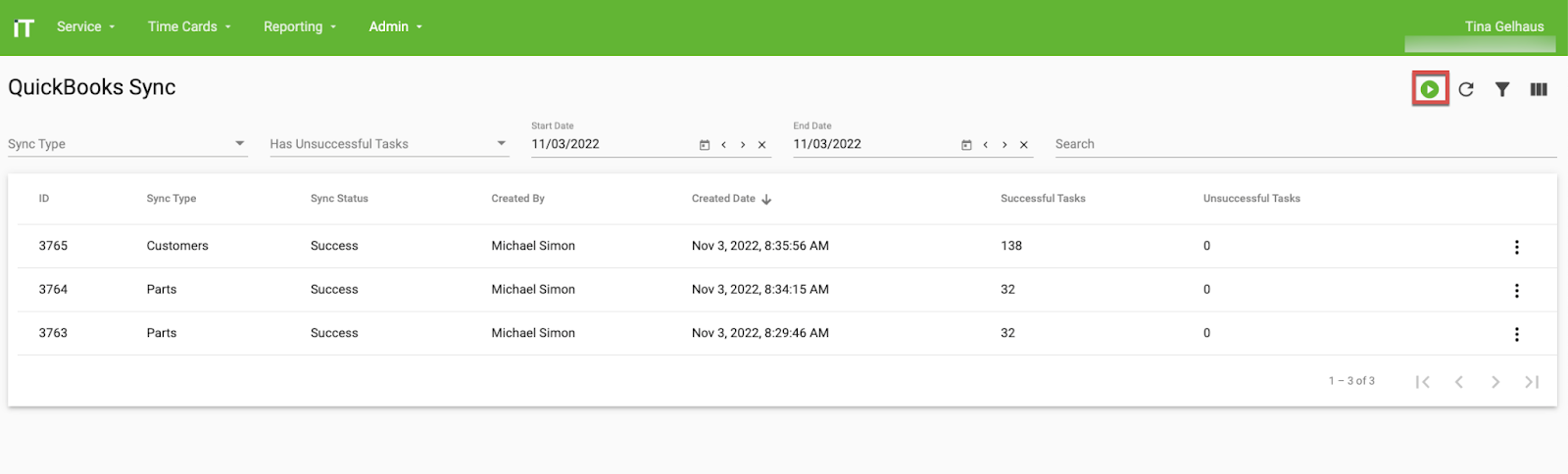Toggle the Created Date sort arrow
Viewport: 1568px width, 474px height.
[x=766, y=199]
